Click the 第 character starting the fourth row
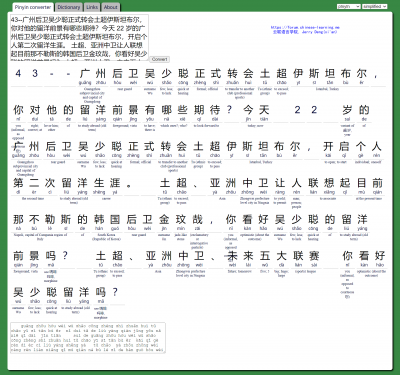Viewport: 400px width, 375px height. click(18, 183)
